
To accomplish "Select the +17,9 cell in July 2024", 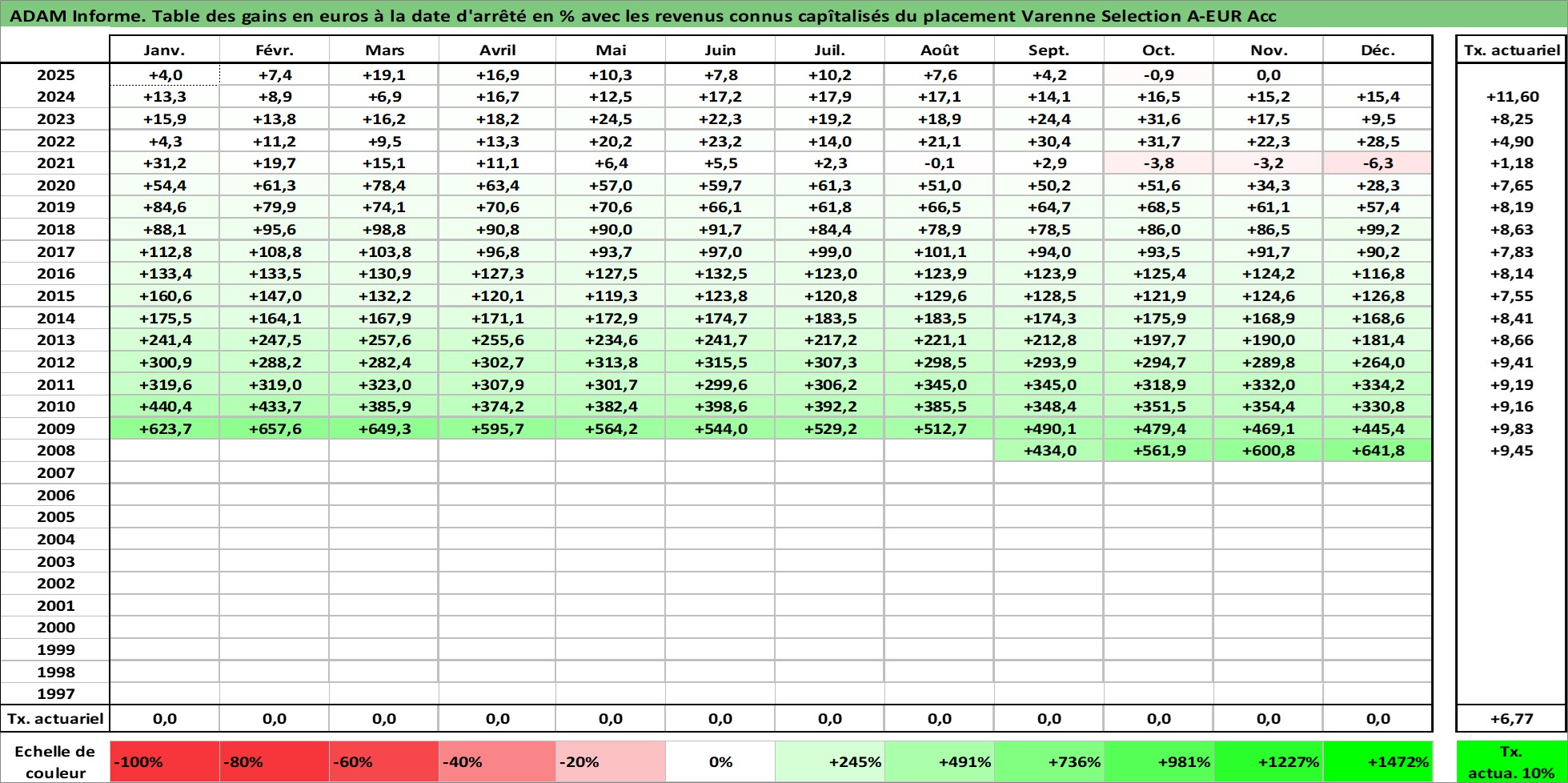I will 829,96.
